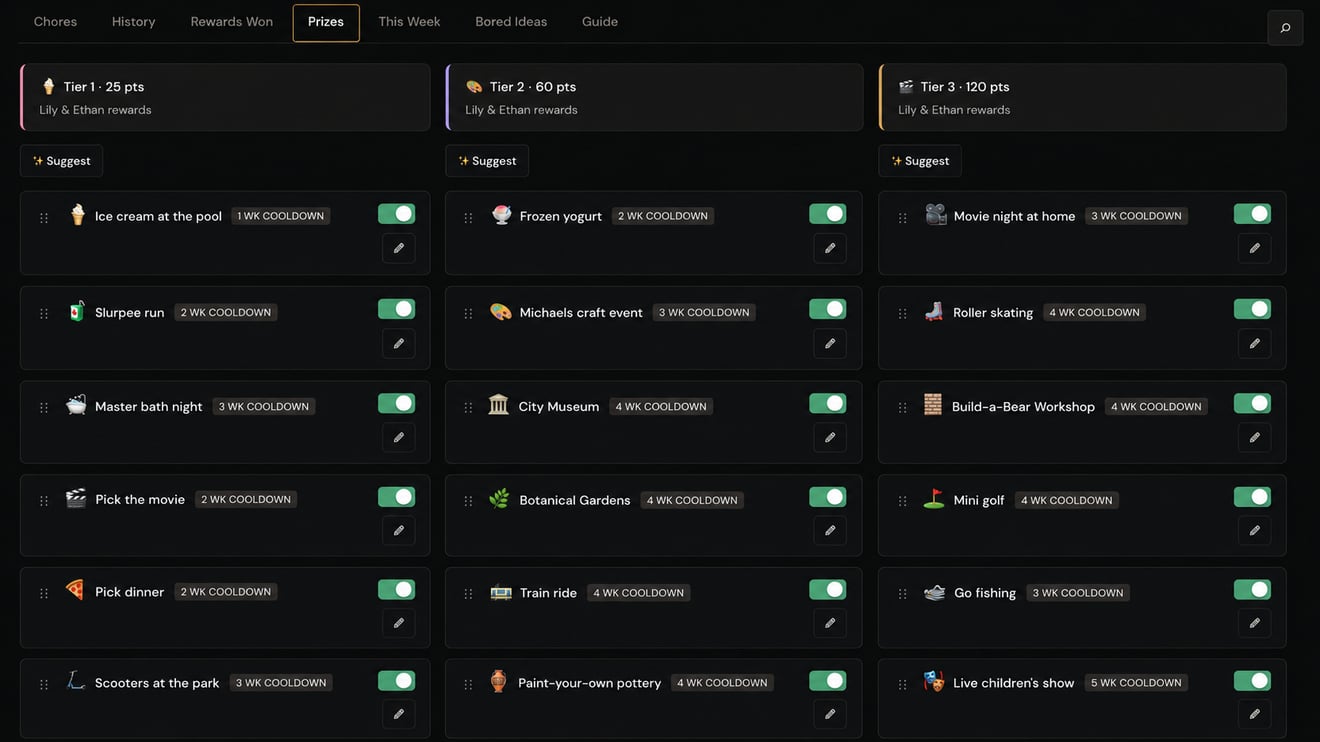
Task: Click the "5 WK COOLDOWN" badge
Action: (1136, 683)
